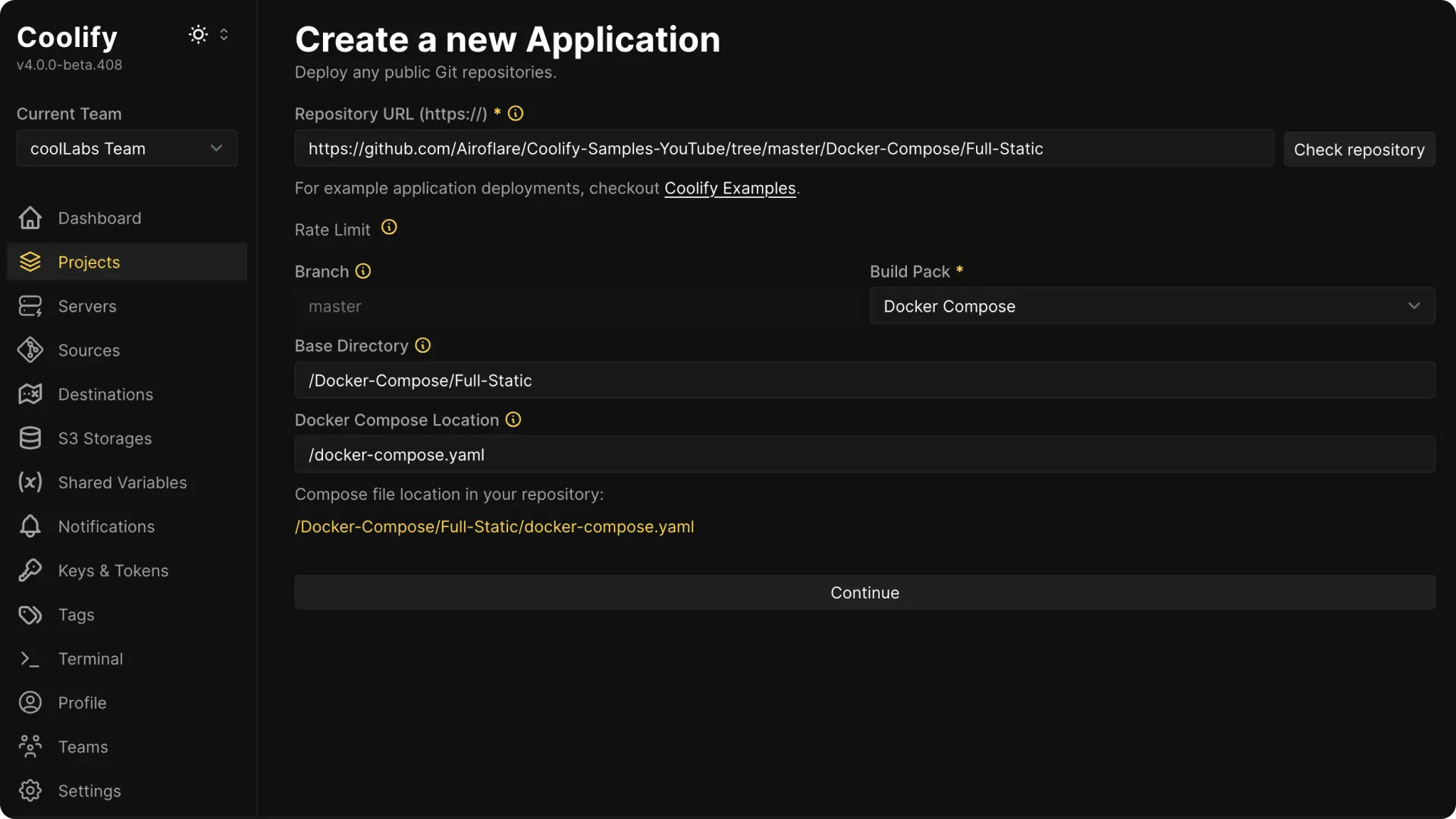Viewport: 1456px width, 819px height.
Task: Click the S3 Storages database icon
Action: (30, 438)
